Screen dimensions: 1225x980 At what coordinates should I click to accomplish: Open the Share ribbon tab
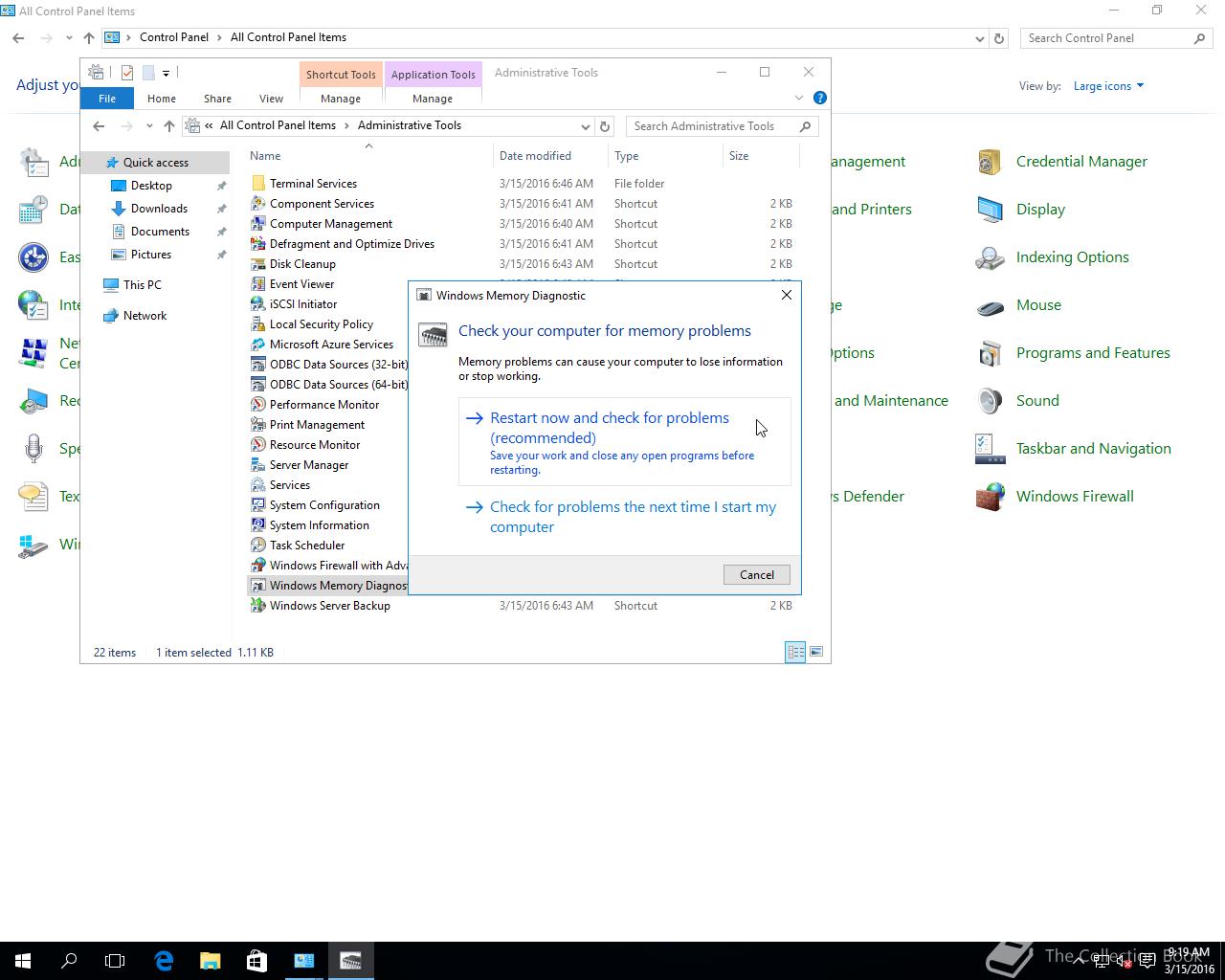click(x=217, y=99)
